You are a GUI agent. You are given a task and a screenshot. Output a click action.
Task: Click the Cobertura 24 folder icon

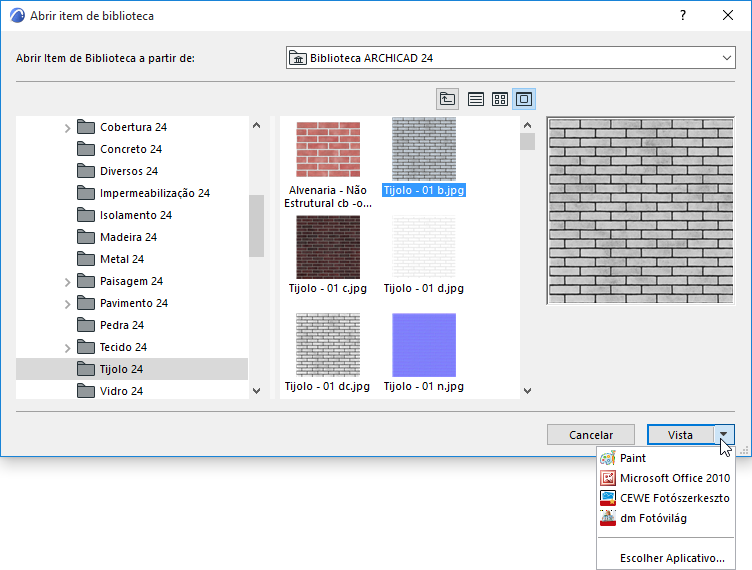pos(86,127)
